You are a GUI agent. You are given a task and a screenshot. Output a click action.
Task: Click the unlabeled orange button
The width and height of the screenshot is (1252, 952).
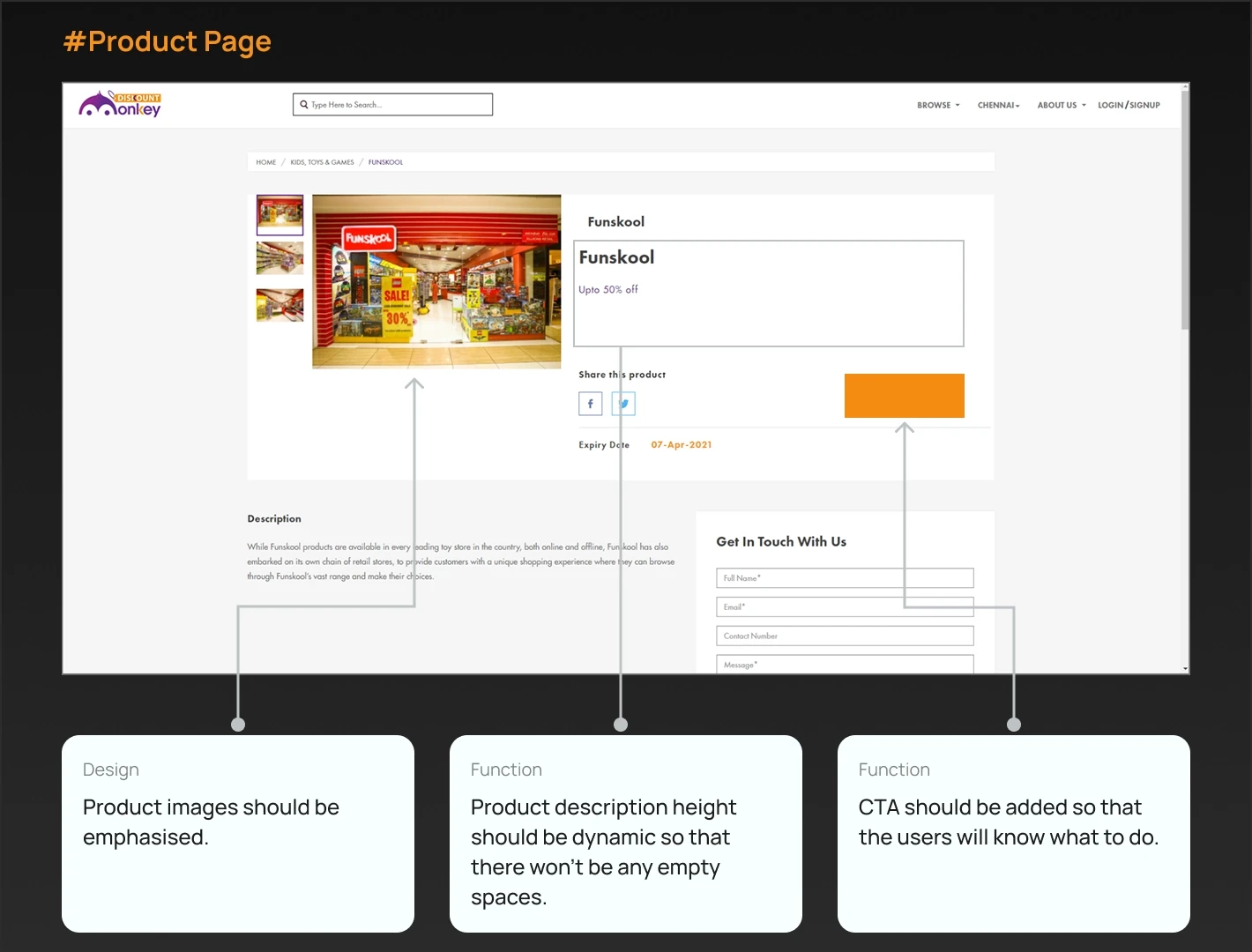click(x=904, y=396)
